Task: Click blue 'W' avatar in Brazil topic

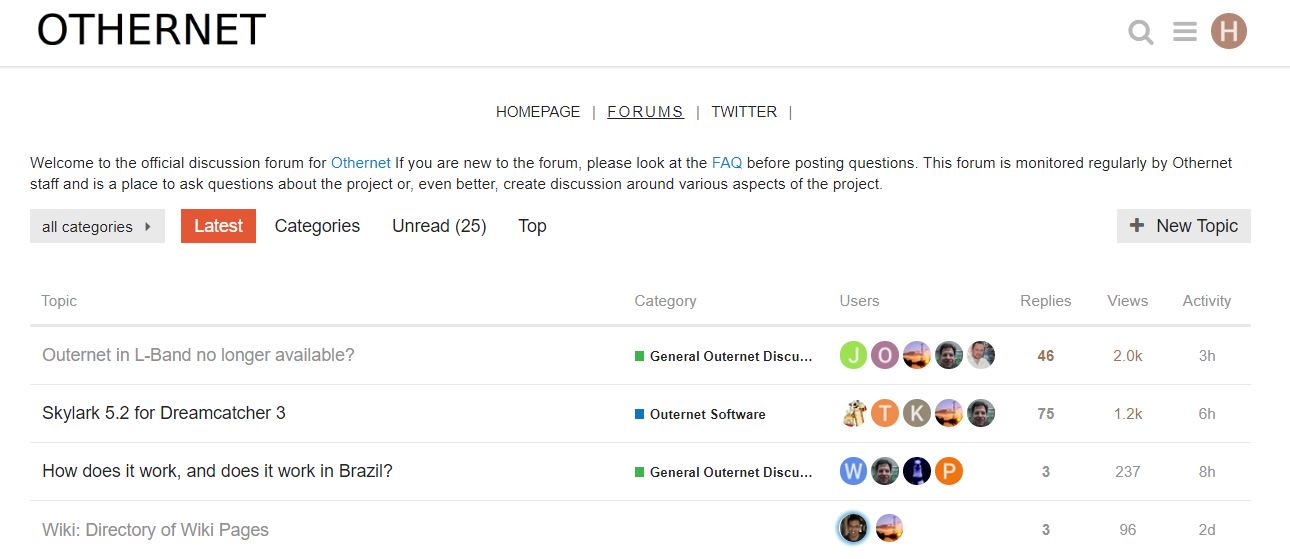Action: tap(853, 471)
